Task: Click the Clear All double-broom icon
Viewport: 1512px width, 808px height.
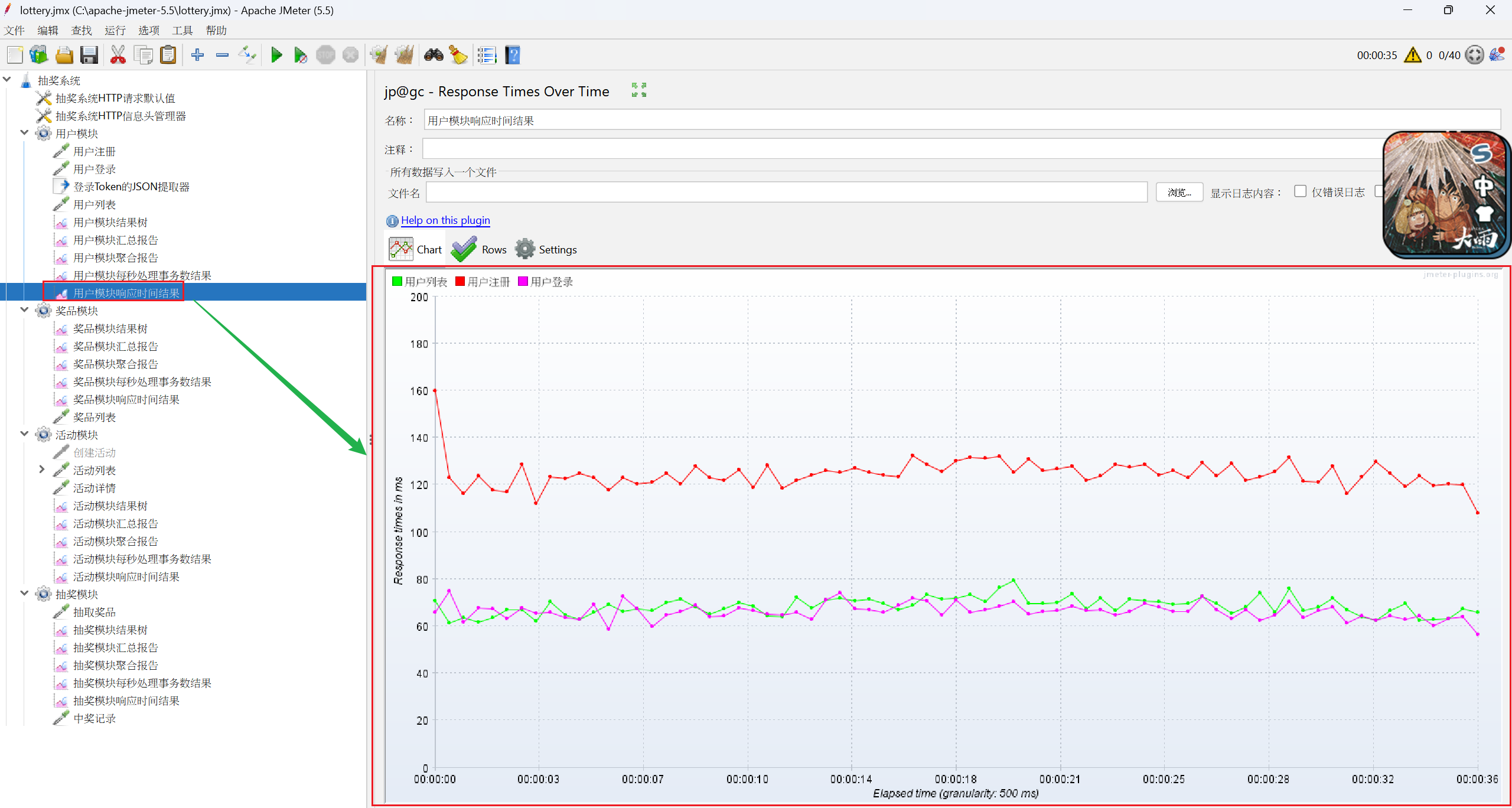Action: [404, 55]
